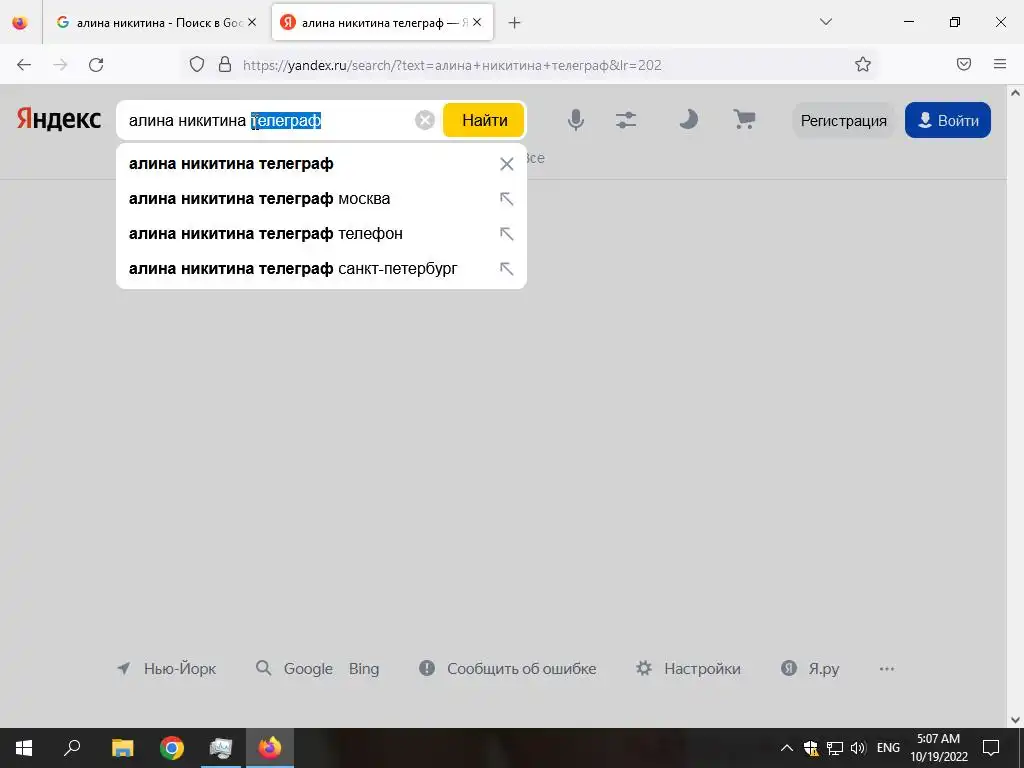Image resolution: width=1024 pixels, height=768 pixels.
Task: Save page to Pocket icon
Action: 963,64
